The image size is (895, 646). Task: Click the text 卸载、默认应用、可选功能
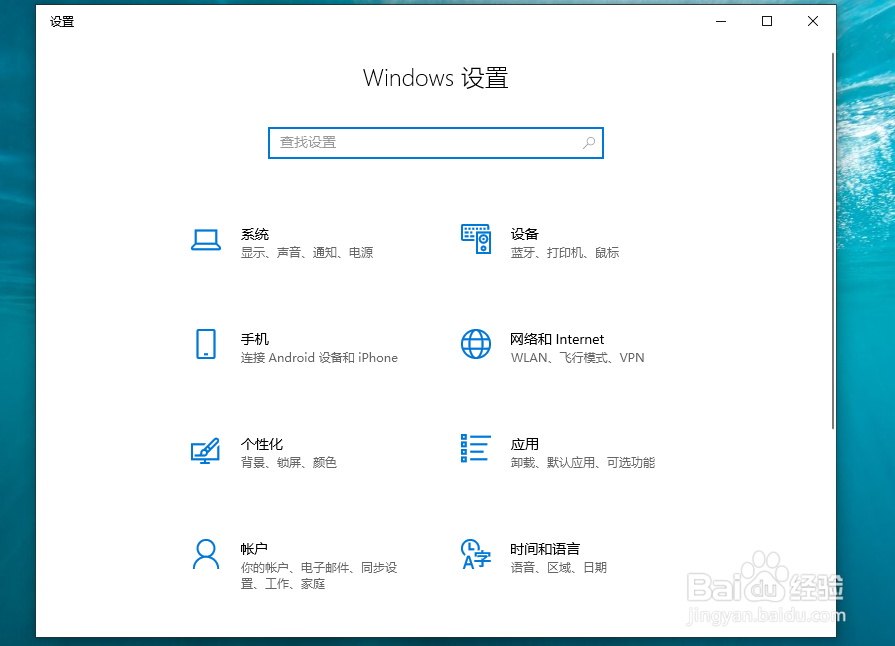[x=583, y=463]
